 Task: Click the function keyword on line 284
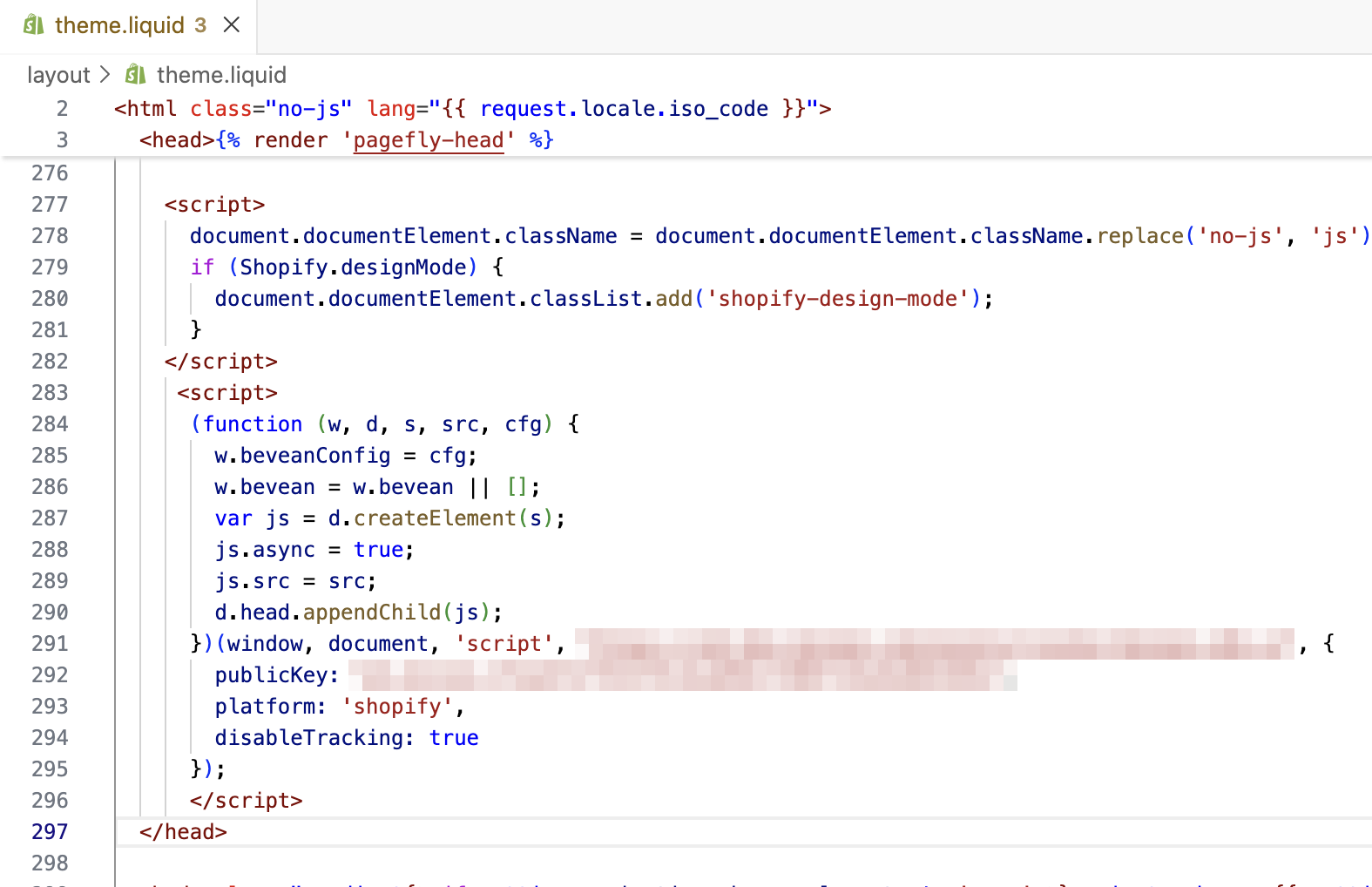[253, 424]
